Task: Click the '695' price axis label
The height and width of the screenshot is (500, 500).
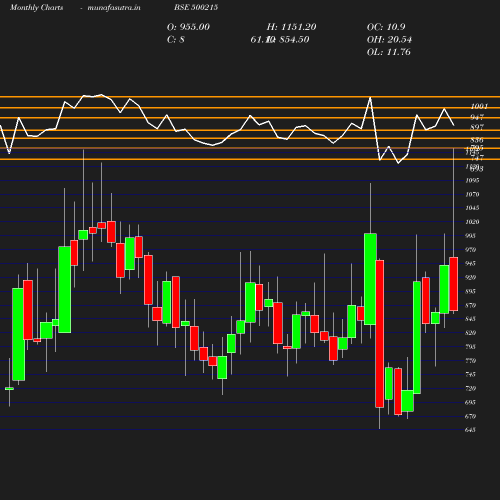Action: 470,403
